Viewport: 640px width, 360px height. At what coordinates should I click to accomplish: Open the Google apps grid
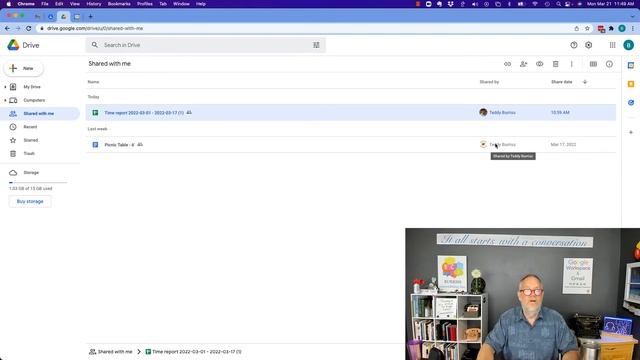pyautogui.click(x=612, y=45)
